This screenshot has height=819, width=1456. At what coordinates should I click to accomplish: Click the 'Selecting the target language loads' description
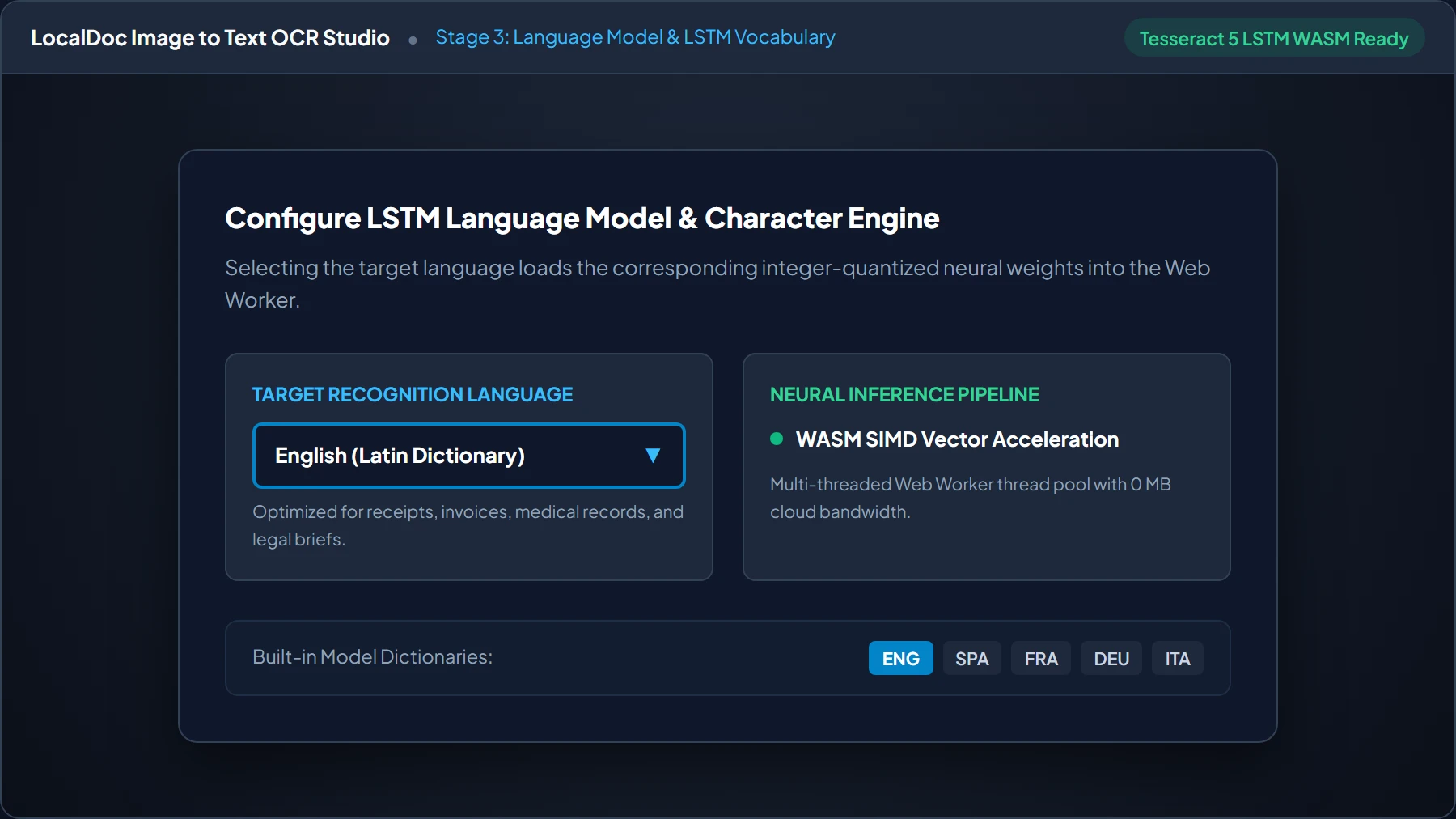717,284
